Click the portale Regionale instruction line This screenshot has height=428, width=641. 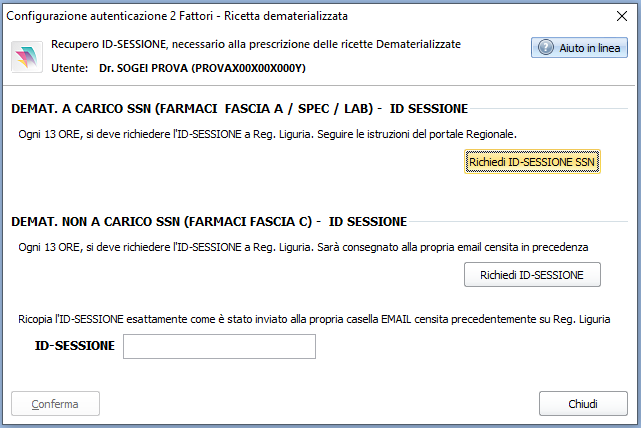[x=272, y=133]
